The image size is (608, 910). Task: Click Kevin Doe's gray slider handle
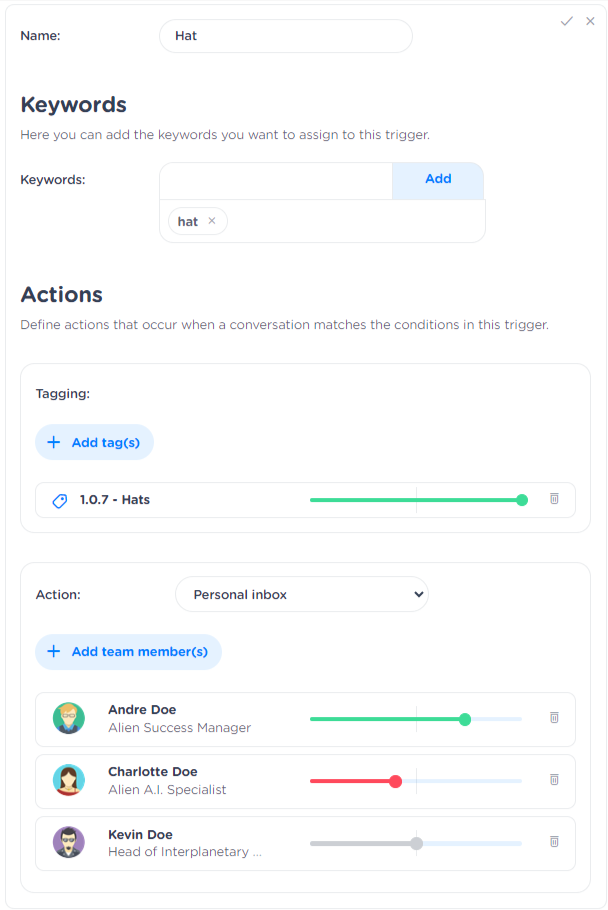coord(416,843)
